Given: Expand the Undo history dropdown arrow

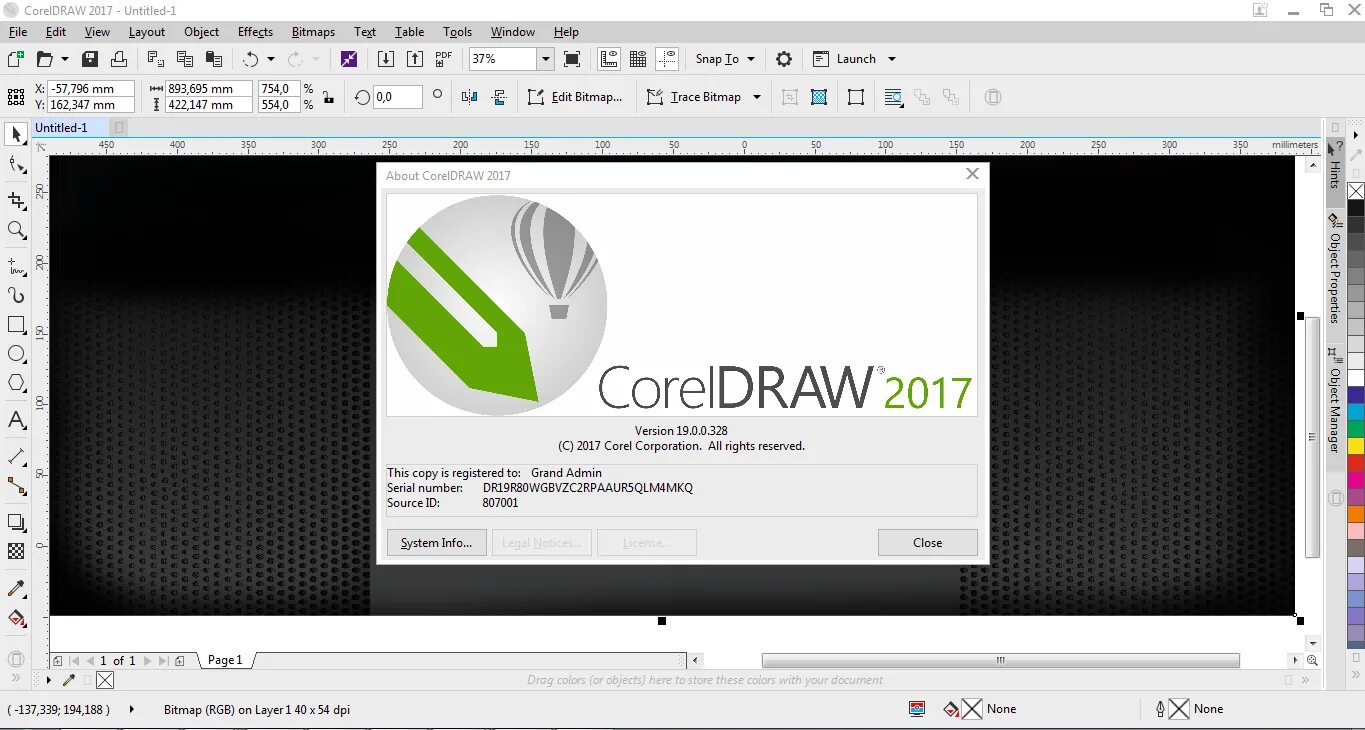Looking at the screenshot, I should coord(270,59).
